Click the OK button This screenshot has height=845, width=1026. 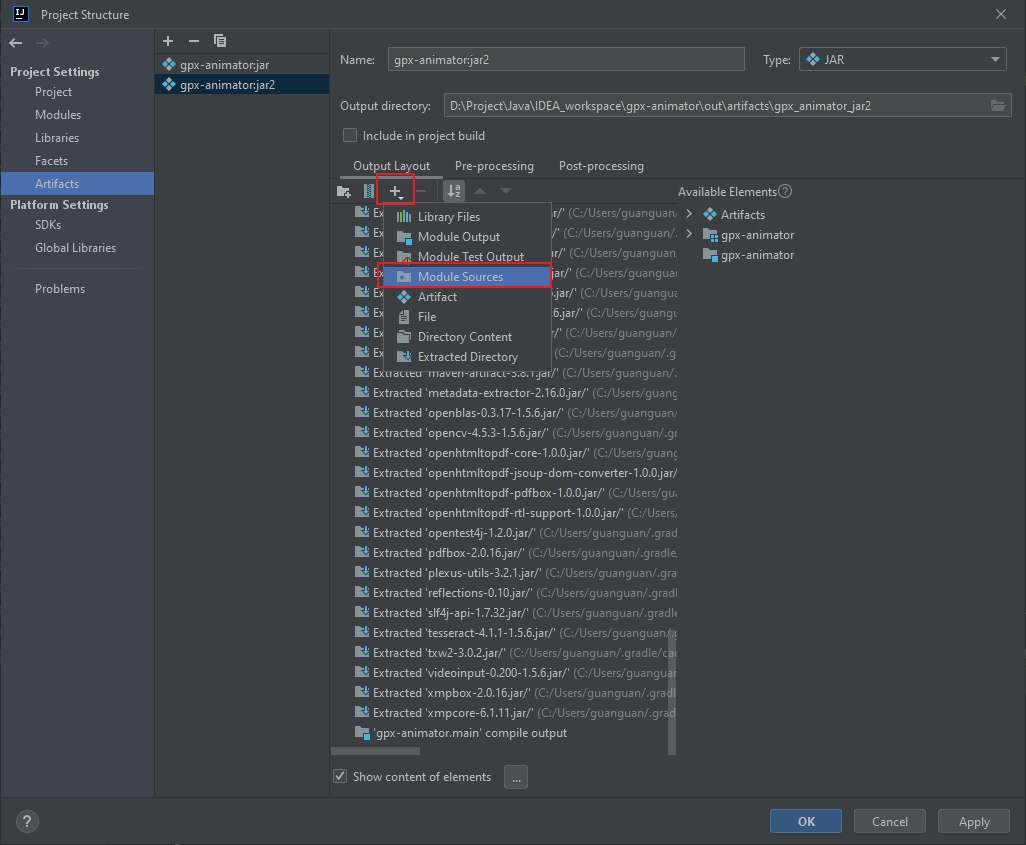tap(805, 821)
